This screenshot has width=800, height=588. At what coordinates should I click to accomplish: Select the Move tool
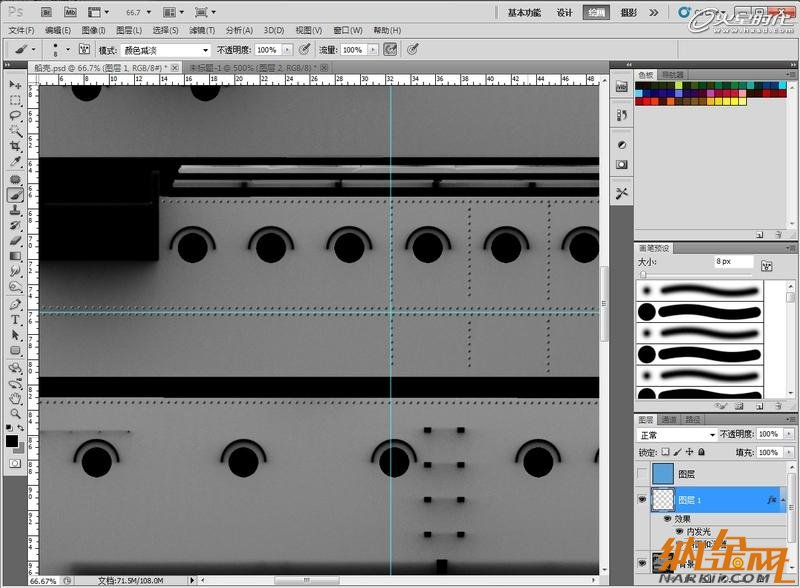[x=15, y=85]
